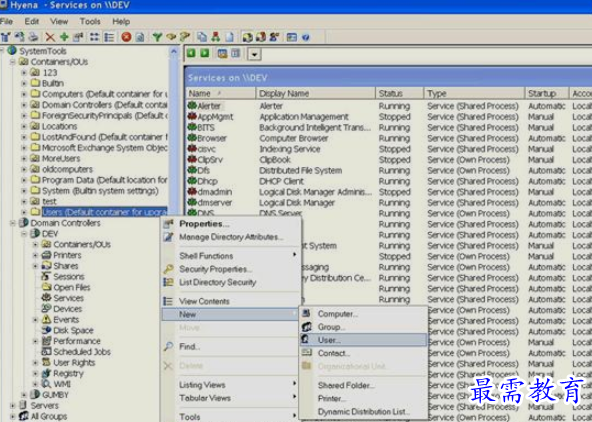Choose Properties in the context menu
Screen dimensions: 592x422
pos(231,223)
